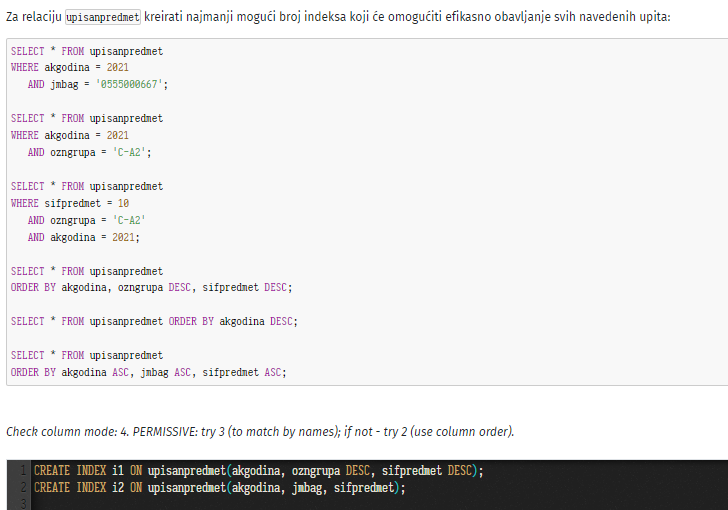Click the last ORDER BY akgodina ASC line

point(149,373)
